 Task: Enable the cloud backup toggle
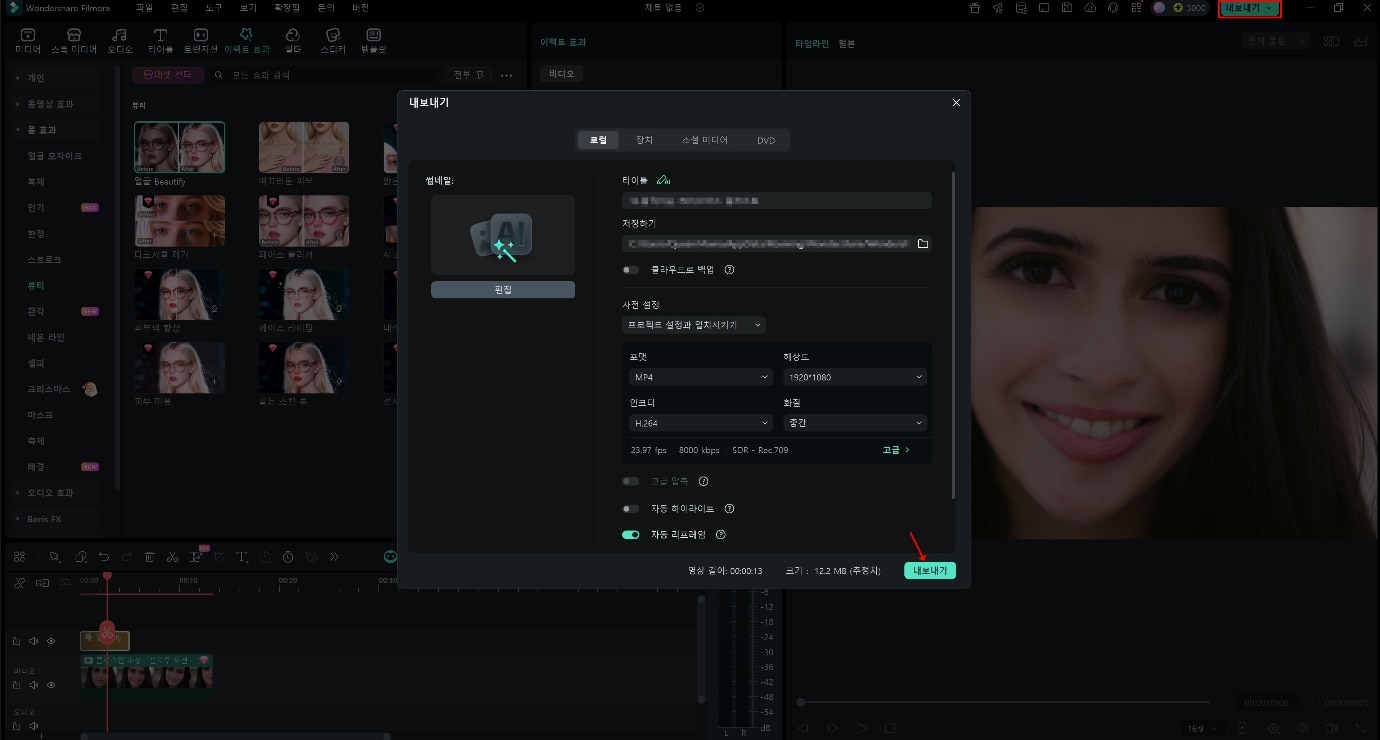tap(630, 270)
